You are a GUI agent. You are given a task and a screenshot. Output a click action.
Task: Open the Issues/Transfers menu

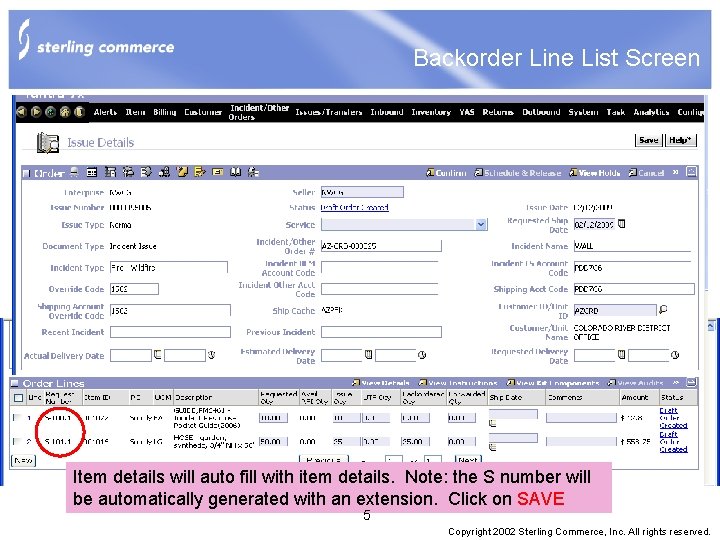coord(329,112)
